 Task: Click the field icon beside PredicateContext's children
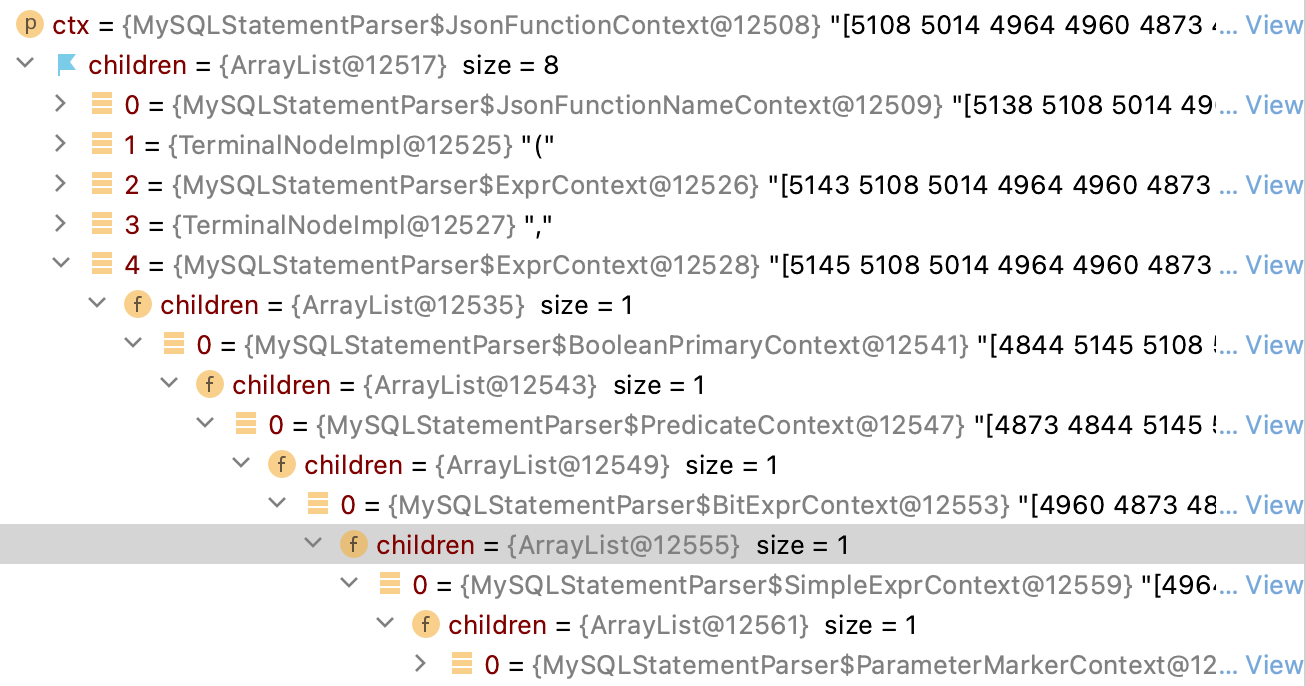click(x=281, y=464)
